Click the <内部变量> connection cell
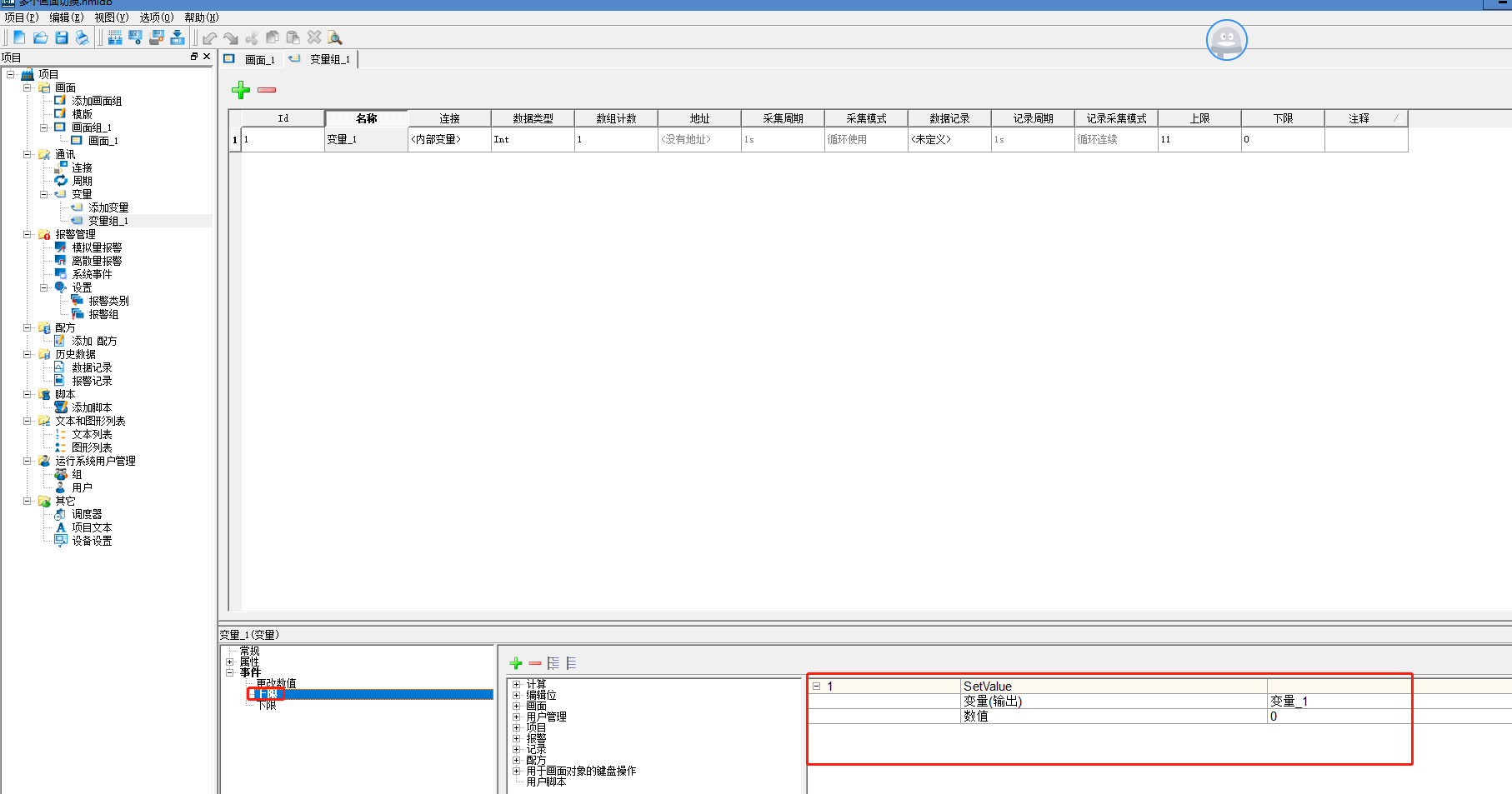 pyautogui.click(x=449, y=139)
